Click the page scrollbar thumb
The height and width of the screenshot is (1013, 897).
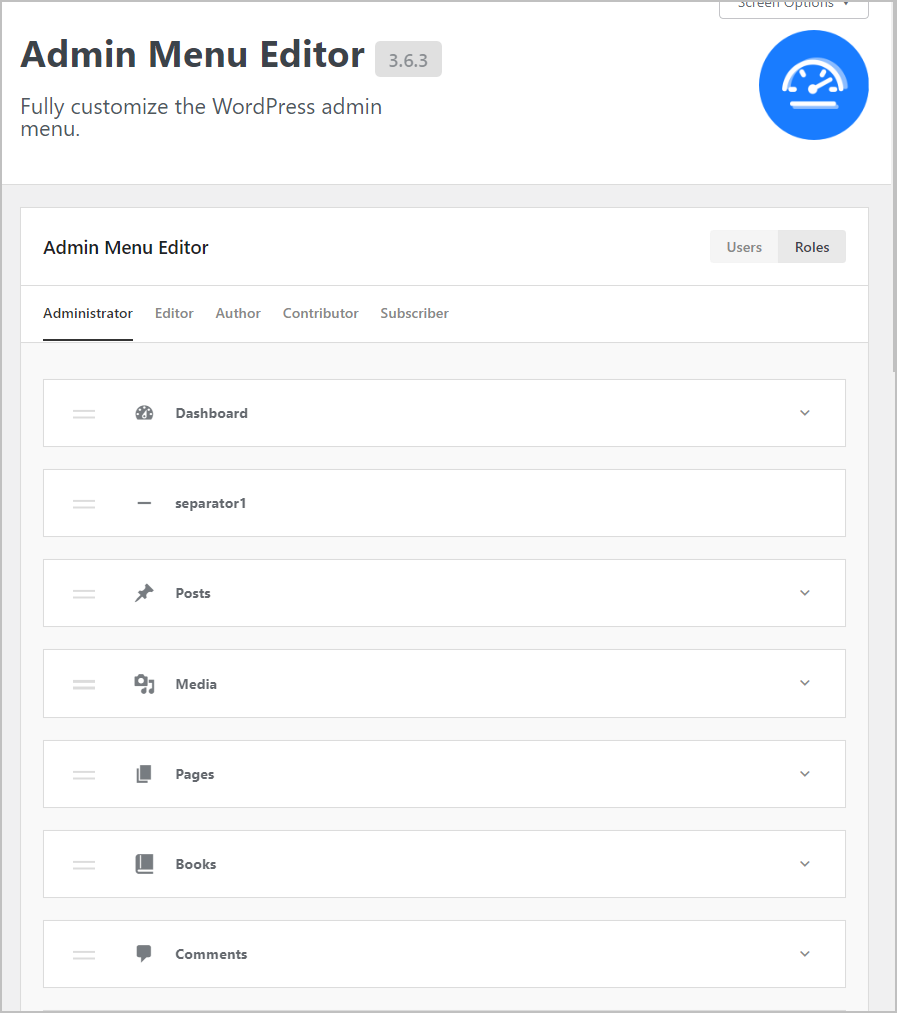click(894, 187)
